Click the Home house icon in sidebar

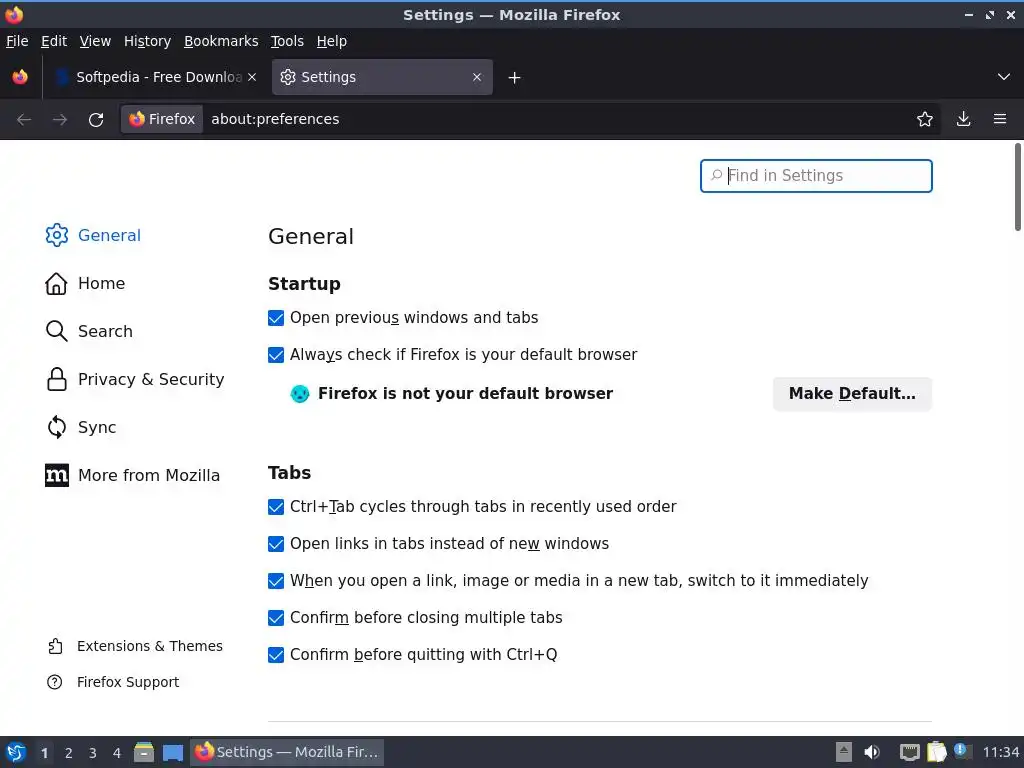(56, 283)
